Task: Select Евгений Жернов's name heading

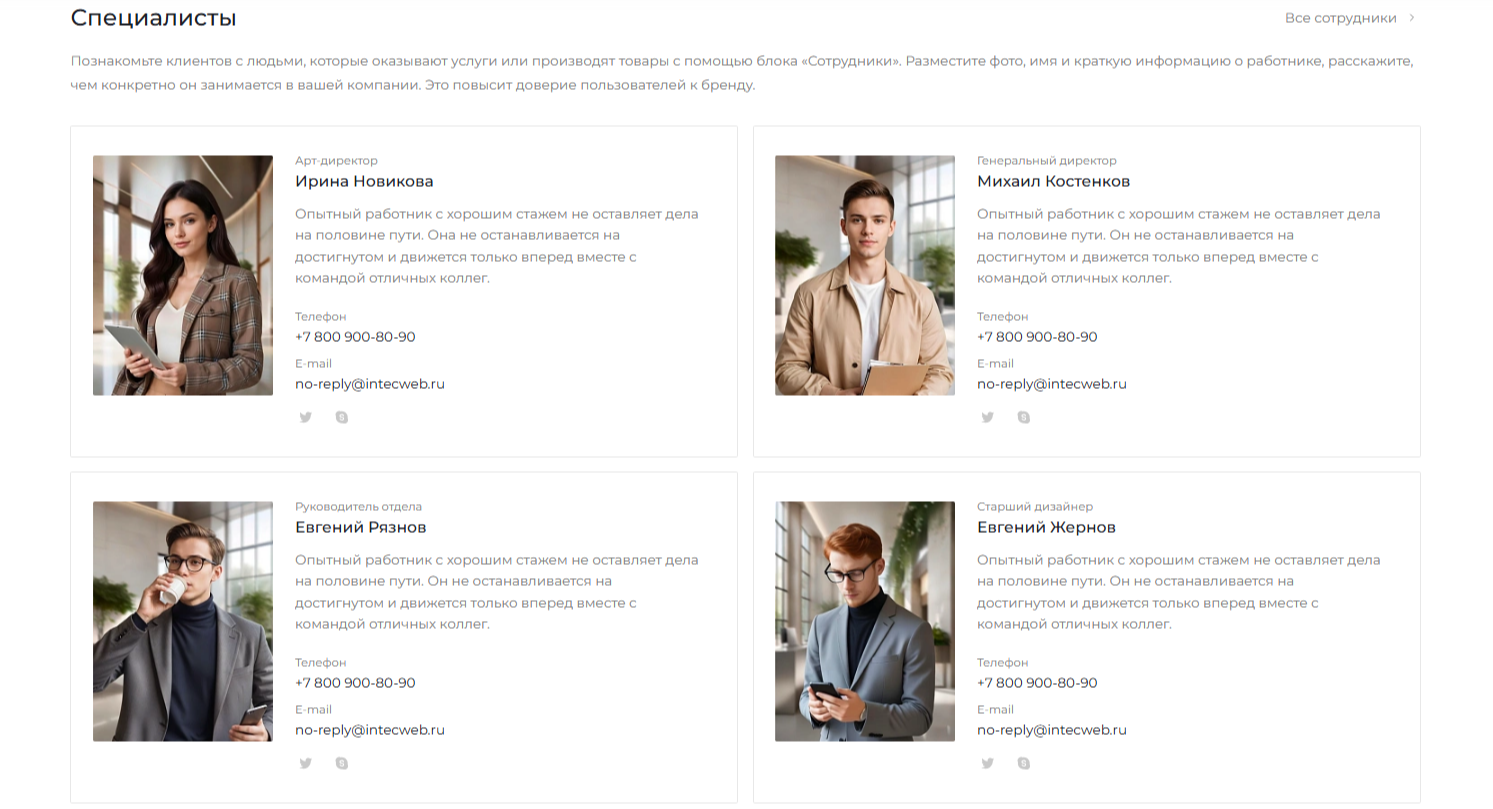Action: [x=1046, y=528]
